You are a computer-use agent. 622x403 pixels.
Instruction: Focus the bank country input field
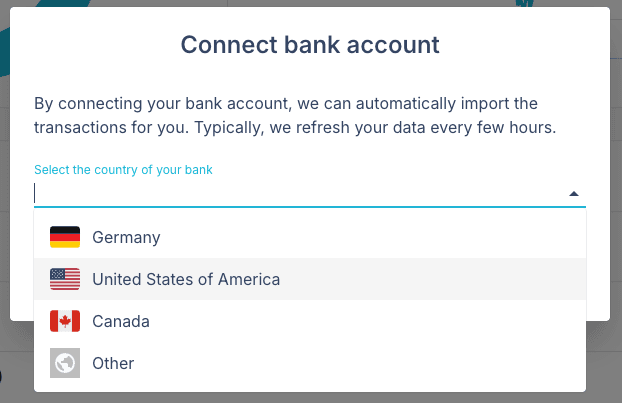[290, 193]
